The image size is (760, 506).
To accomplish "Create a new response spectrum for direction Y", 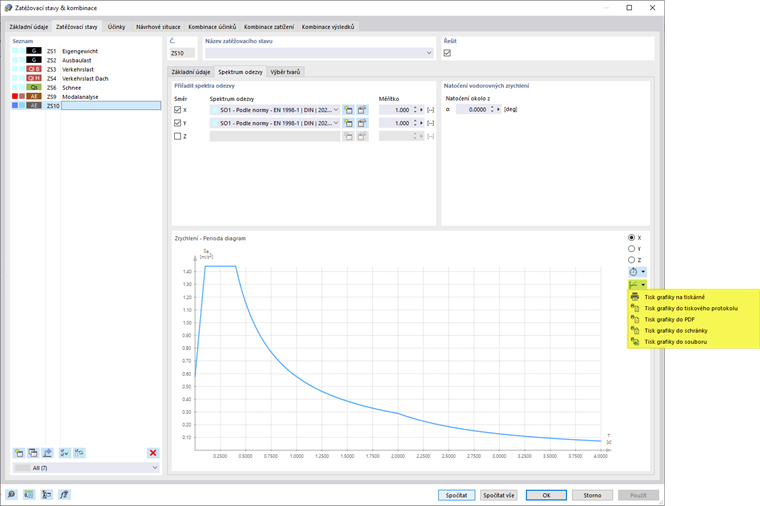I will pyautogui.click(x=348, y=123).
